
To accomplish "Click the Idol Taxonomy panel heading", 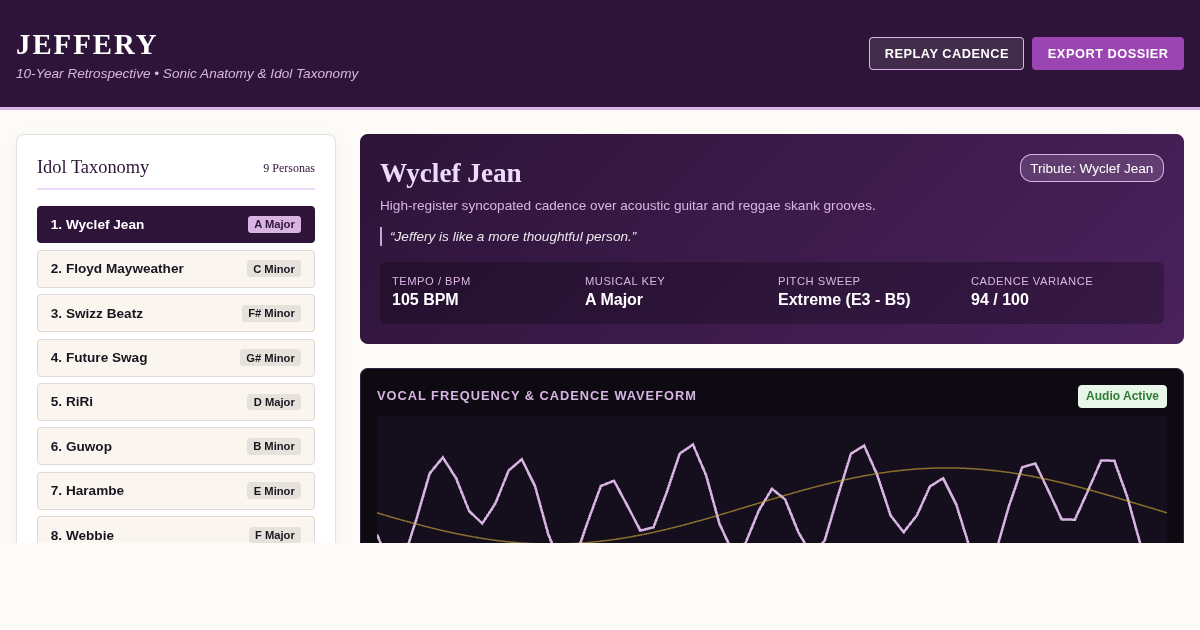I will (93, 167).
